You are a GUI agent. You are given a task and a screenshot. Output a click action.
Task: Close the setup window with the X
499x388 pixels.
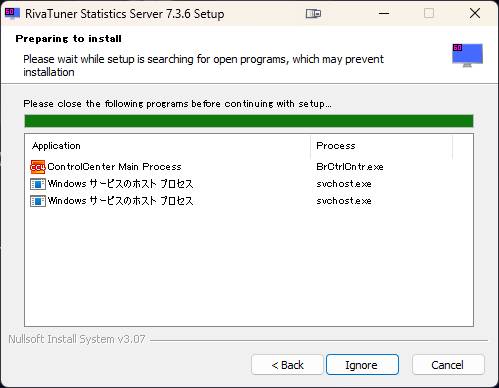click(475, 14)
